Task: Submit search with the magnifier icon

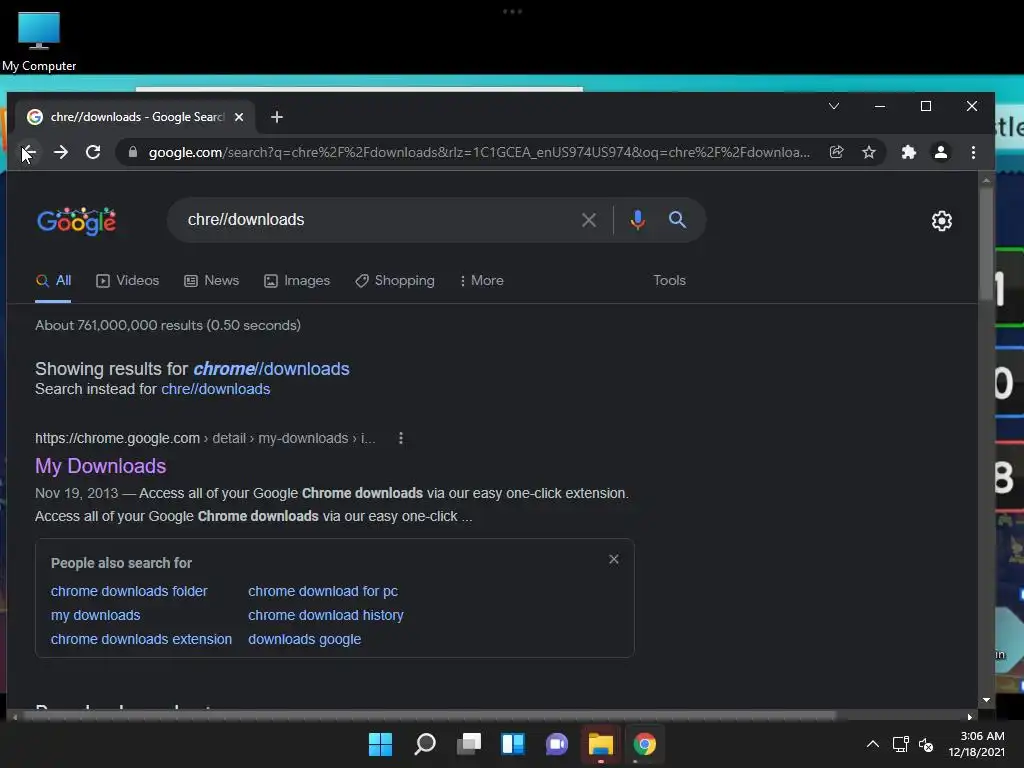Action: point(677,219)
